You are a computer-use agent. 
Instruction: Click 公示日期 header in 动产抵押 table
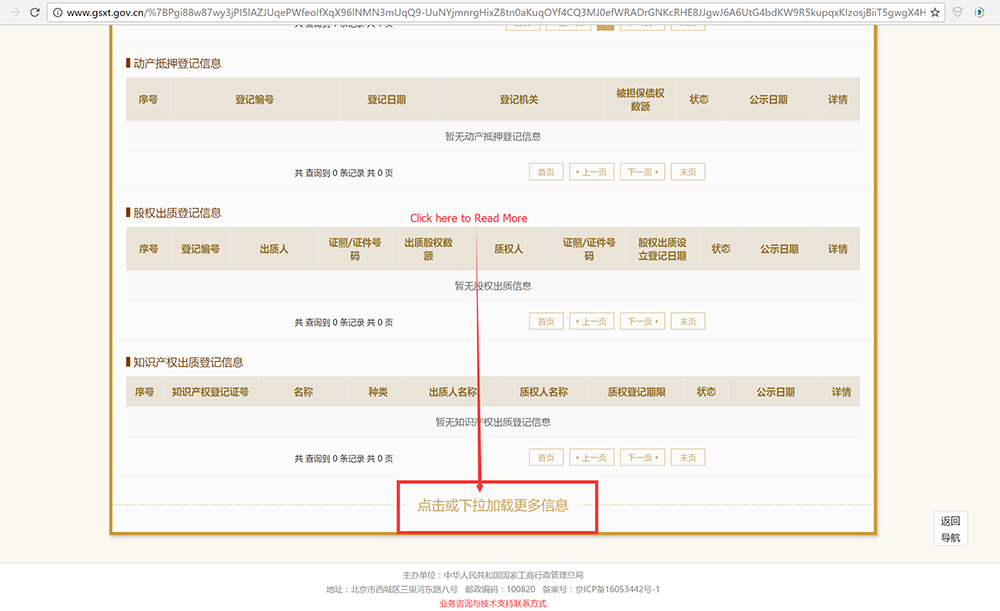pyautogui.click(x=768, y=99)
